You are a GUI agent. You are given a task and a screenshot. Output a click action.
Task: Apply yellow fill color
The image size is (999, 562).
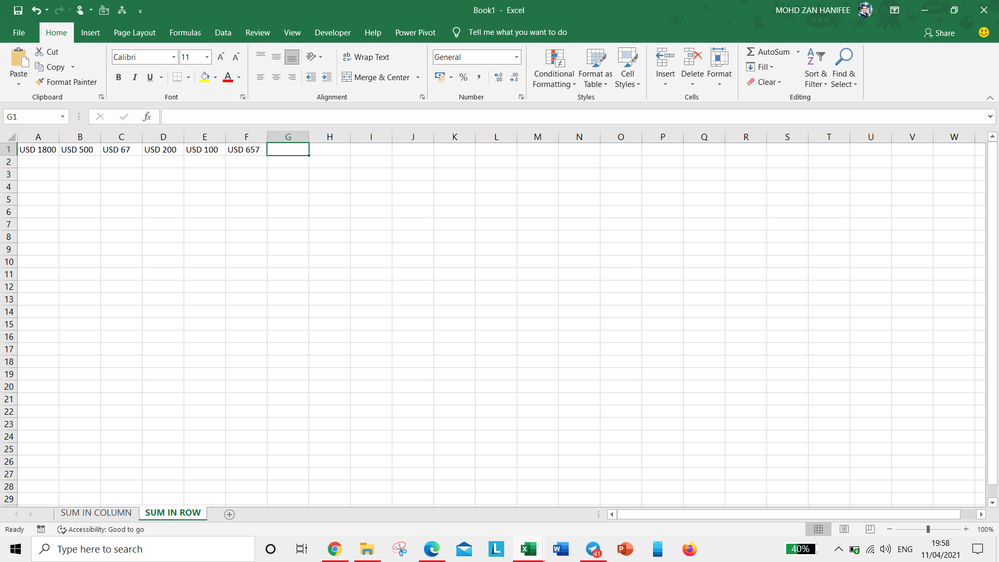pos(205,77)
